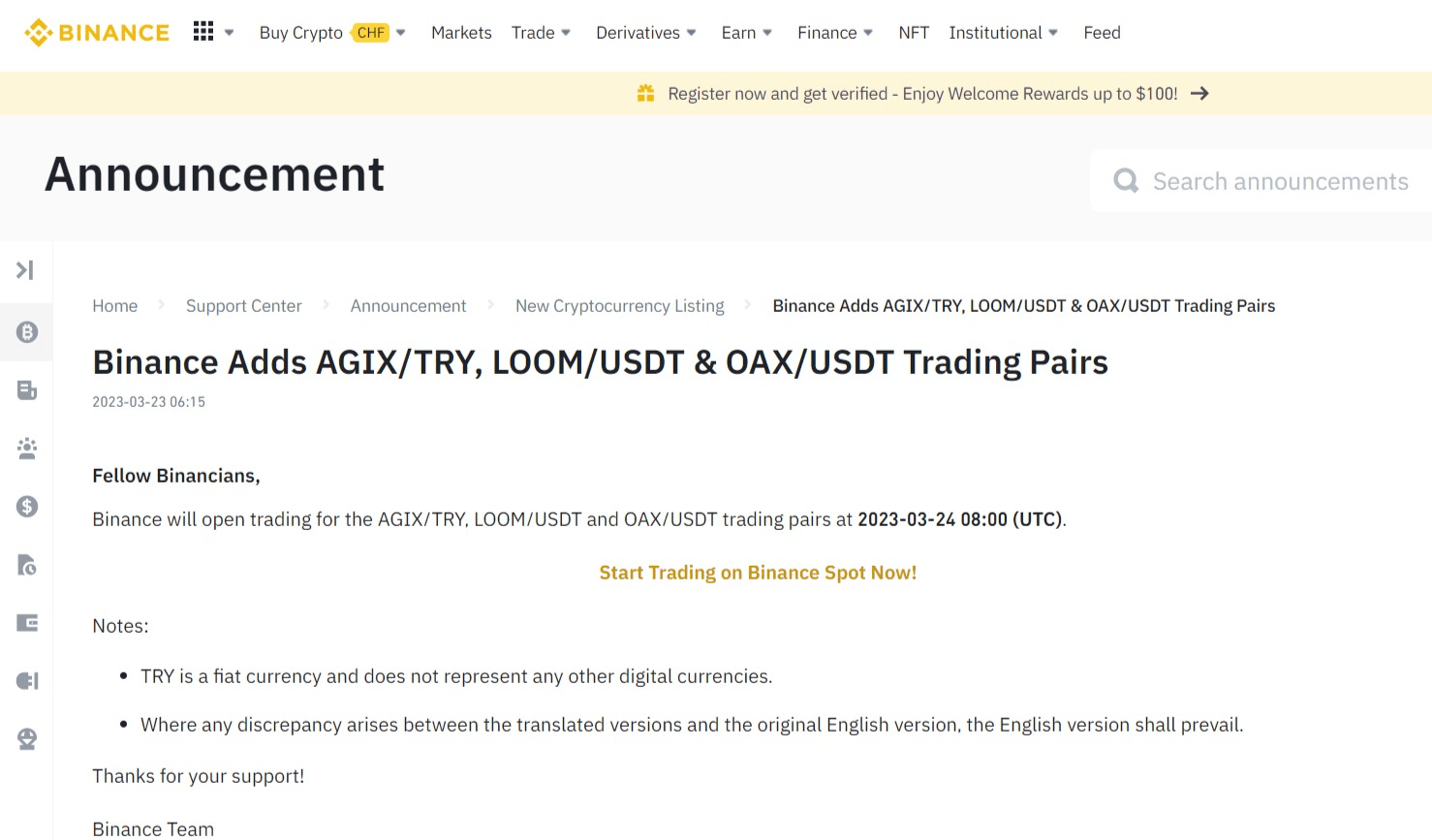Open the NFT page
1432x840 pixels.
914,33
